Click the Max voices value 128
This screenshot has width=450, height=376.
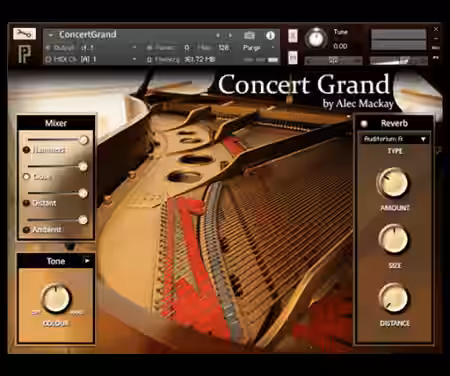click(224, 48)
